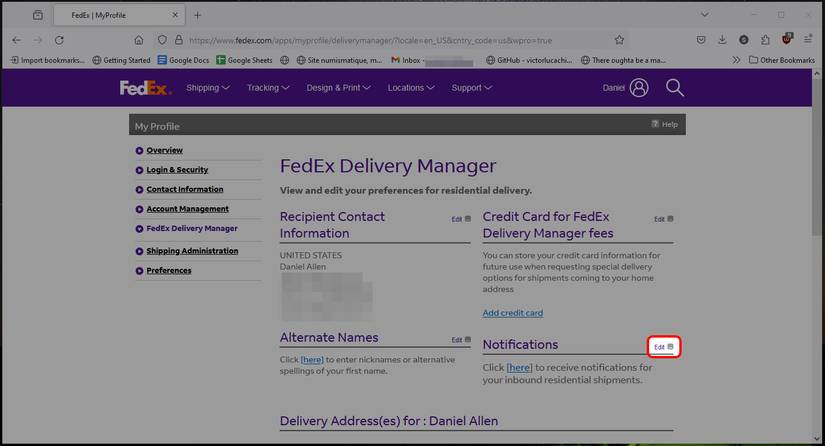Select FedEx Delivery Manager in sidebar
Image resolution: width=825 pixels, height=446 pixels.
(x=192, y=228)
